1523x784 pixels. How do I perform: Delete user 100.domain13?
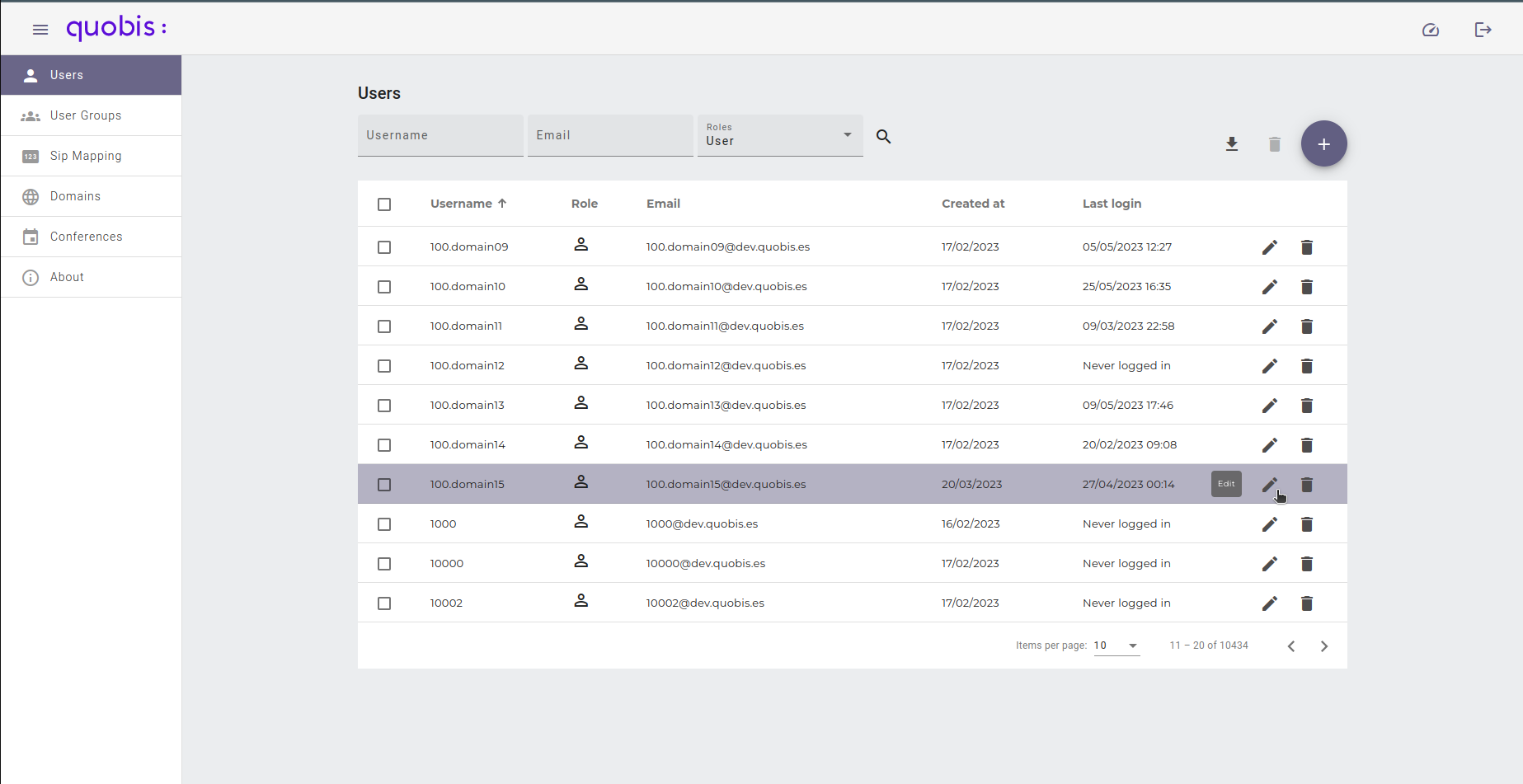pyautogui.click(x=1307, y=406)
